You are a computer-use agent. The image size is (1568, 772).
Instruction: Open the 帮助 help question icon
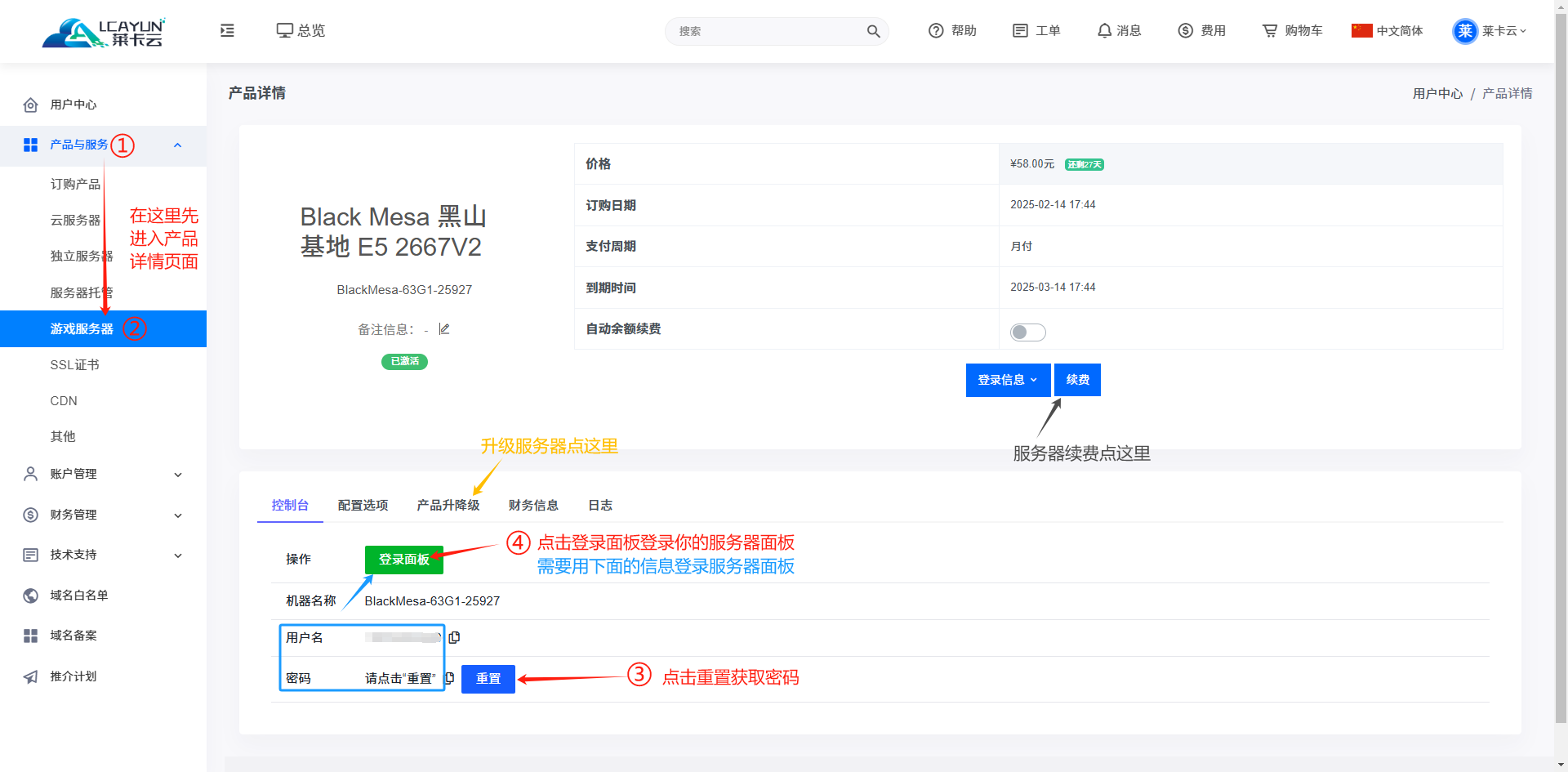(x=936, y=30)
